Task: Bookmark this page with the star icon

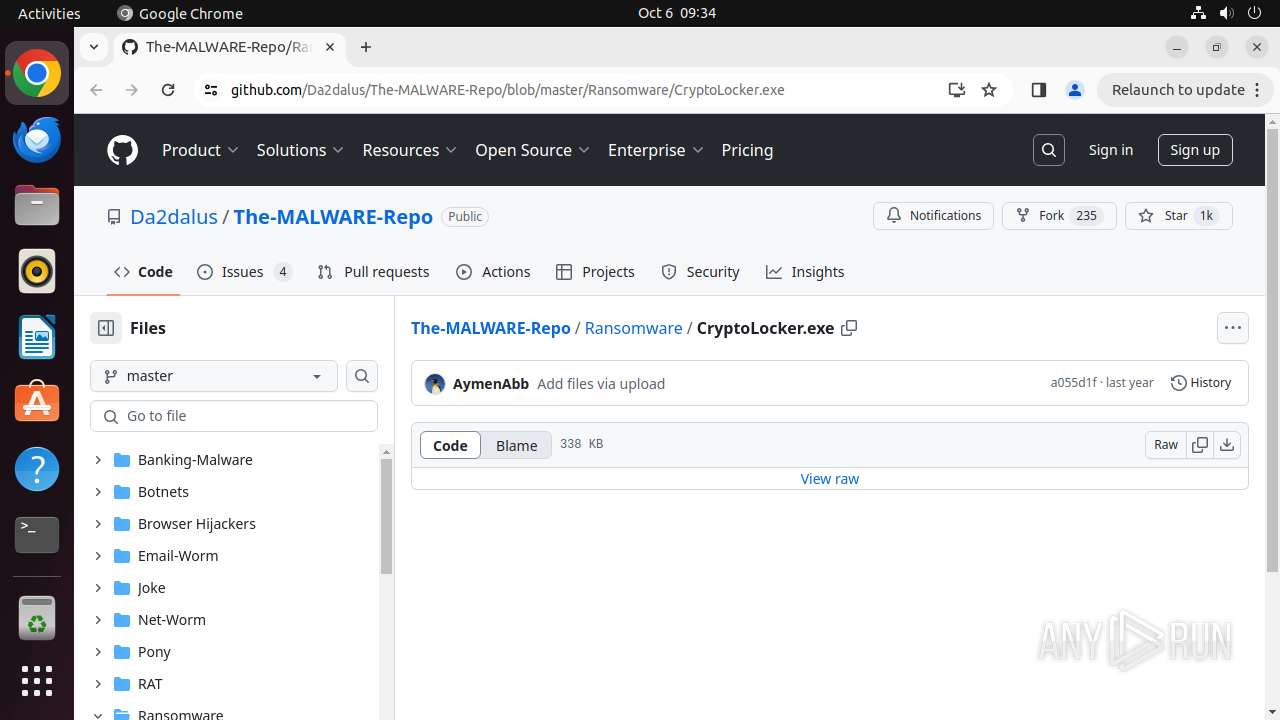Action: pos(989,90)
